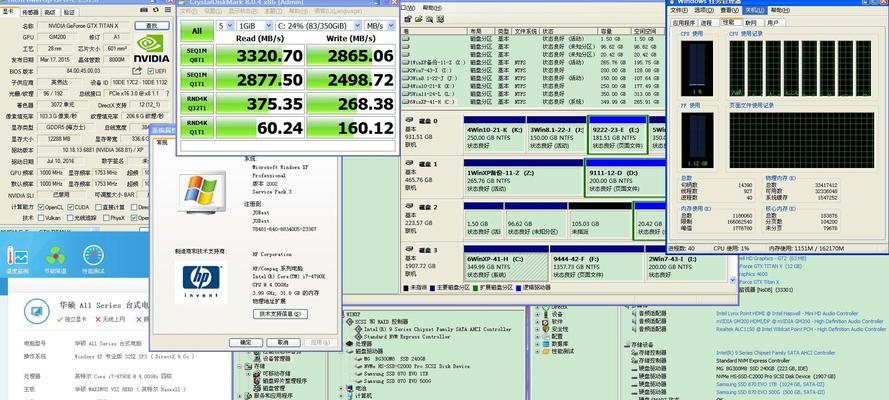Select the 4Win10-21-K (K:) partition on disk 0

tap(494, 134)
